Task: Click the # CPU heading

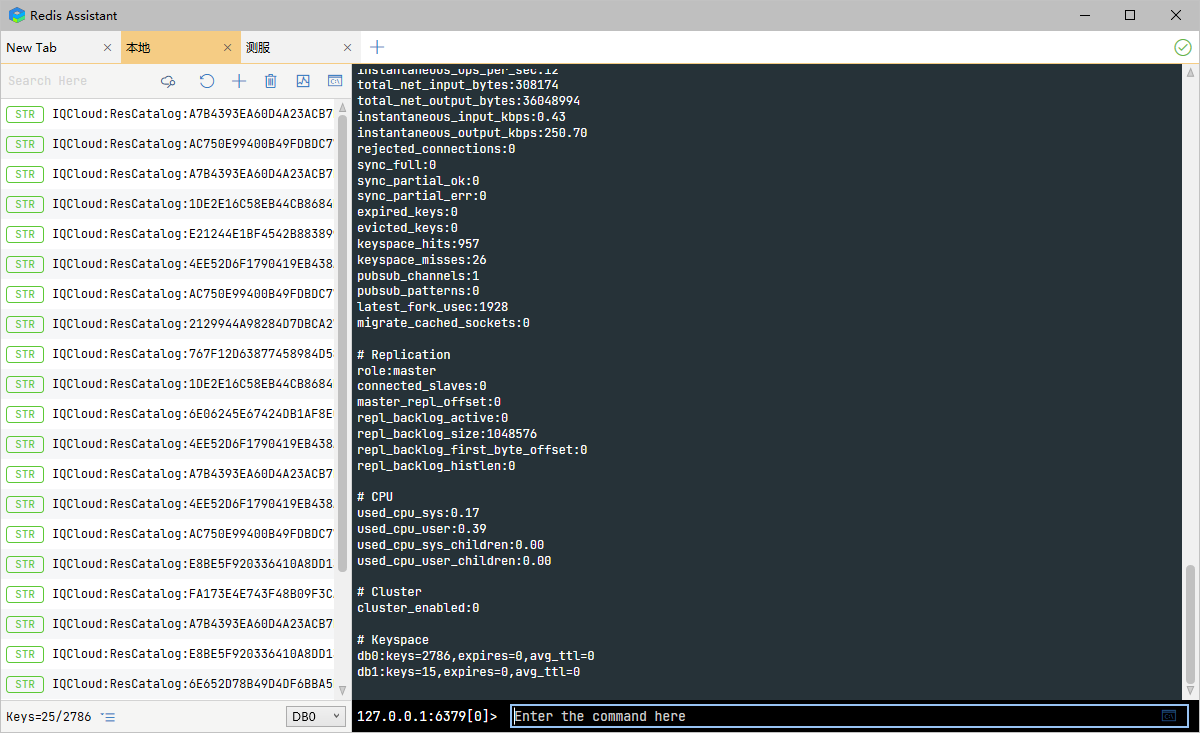Action: click(375, 497)
